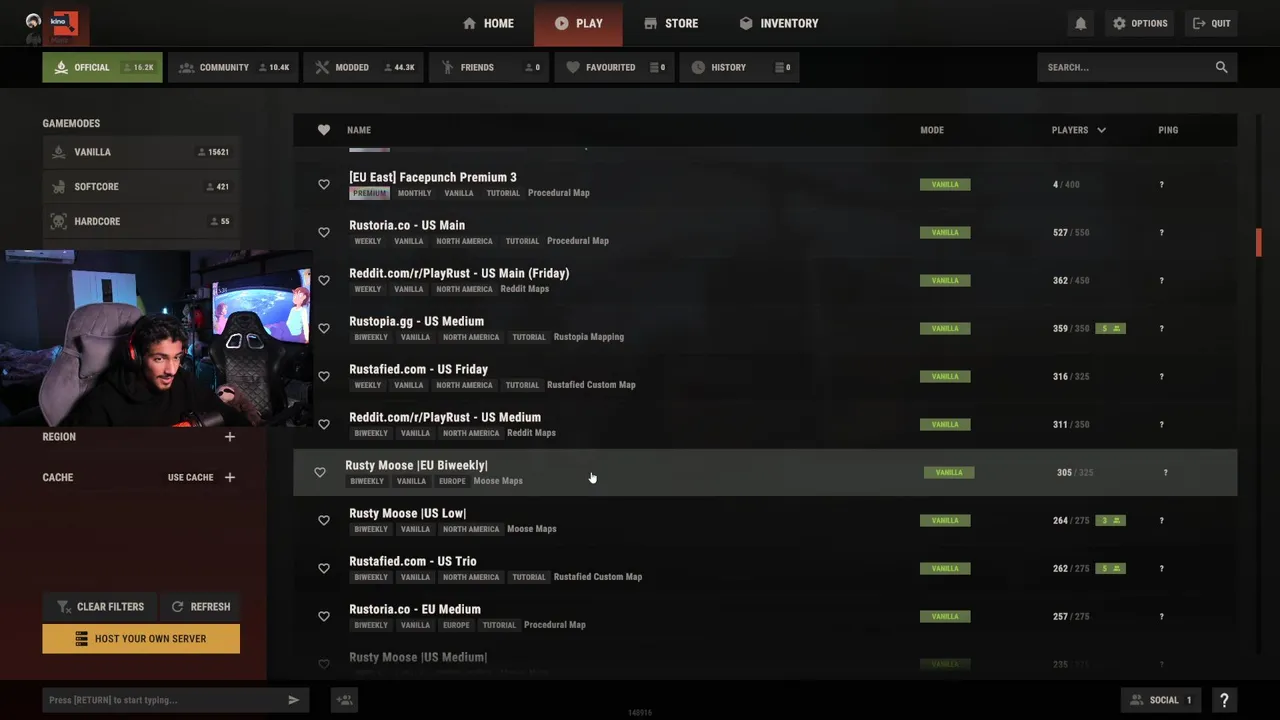The height and width of the screenshot is (720, 1280).
Task: Favourite Rustopia.gg US Medium server
Action: (x=323, y=329)
